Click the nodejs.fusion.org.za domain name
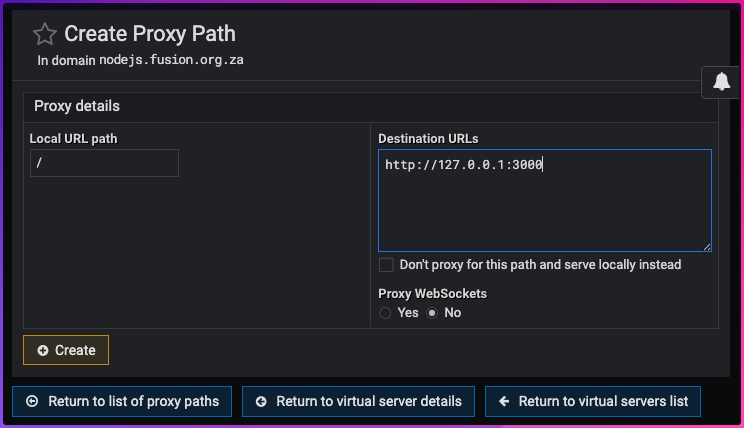744x428 pixels. point(171,60)
